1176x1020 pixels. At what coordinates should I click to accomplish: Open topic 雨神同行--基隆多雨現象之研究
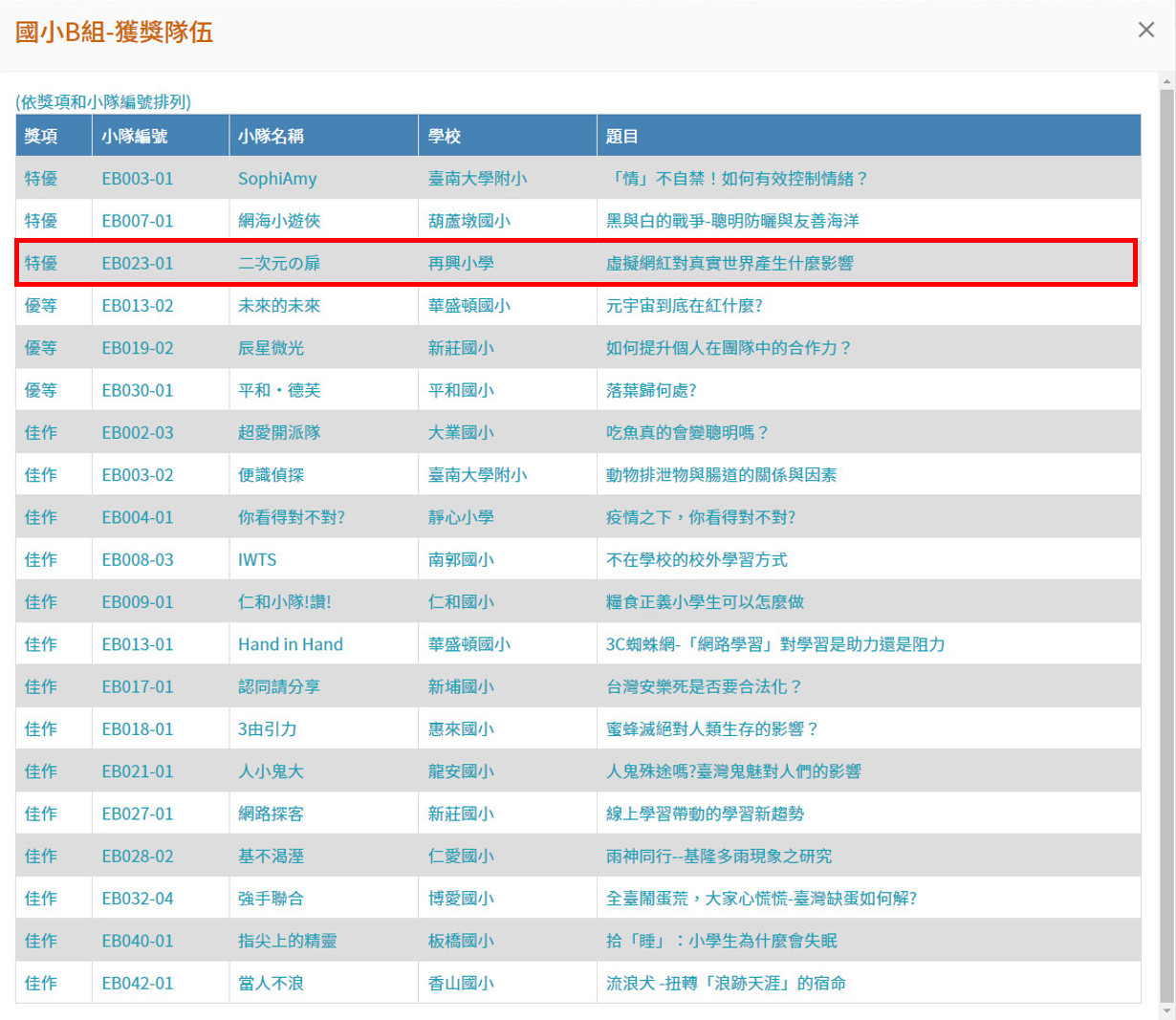[719, 856]
